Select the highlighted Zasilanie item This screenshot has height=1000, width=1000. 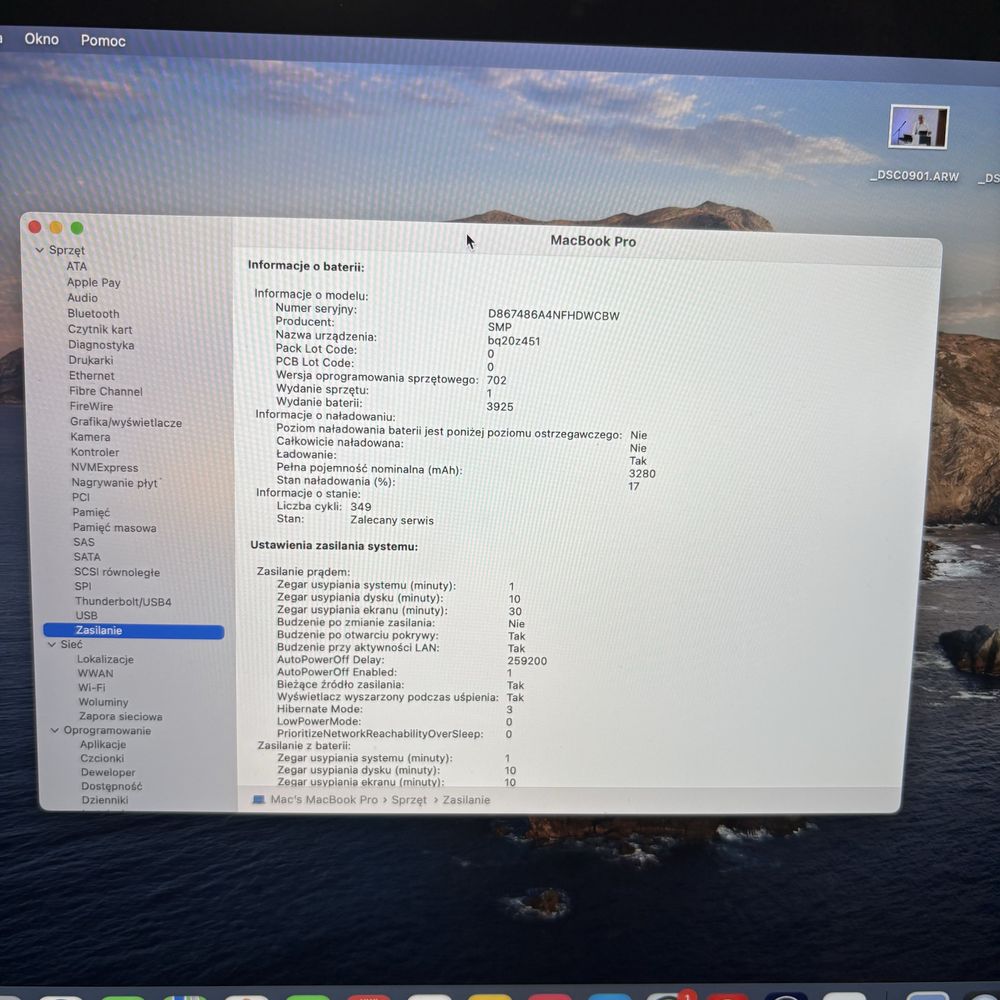pyautogui.click(x=134, y=630)
